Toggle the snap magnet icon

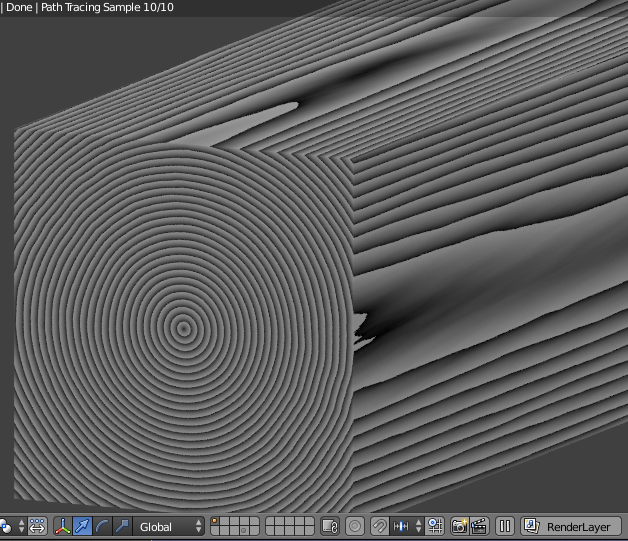coord(380,526)
